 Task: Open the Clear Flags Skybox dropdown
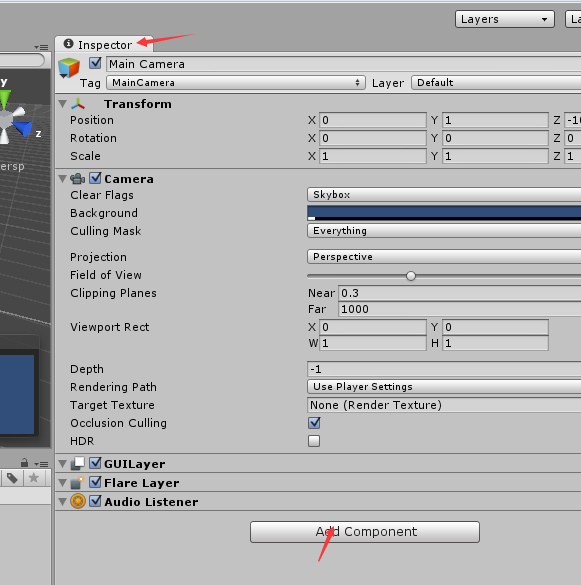click(444, 195)
